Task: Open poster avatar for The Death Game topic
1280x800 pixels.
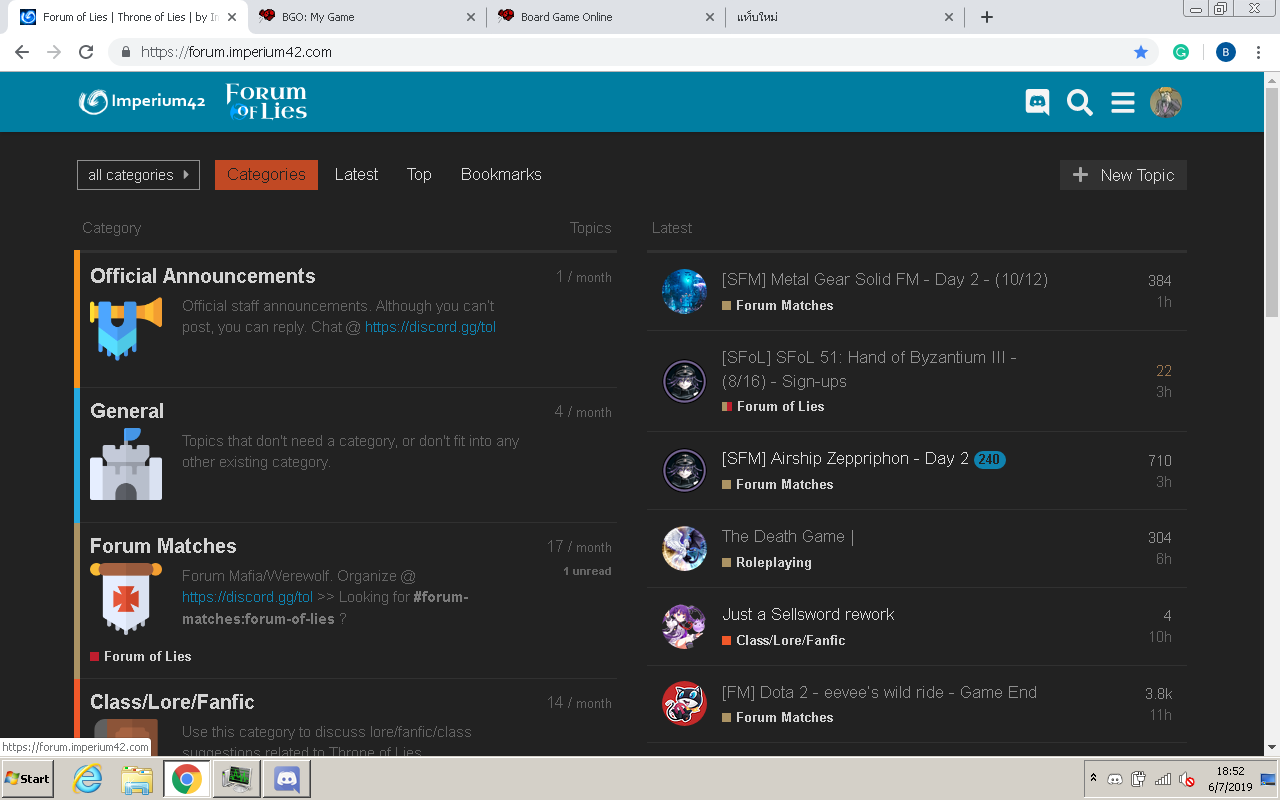Action: tap(685, 548)
